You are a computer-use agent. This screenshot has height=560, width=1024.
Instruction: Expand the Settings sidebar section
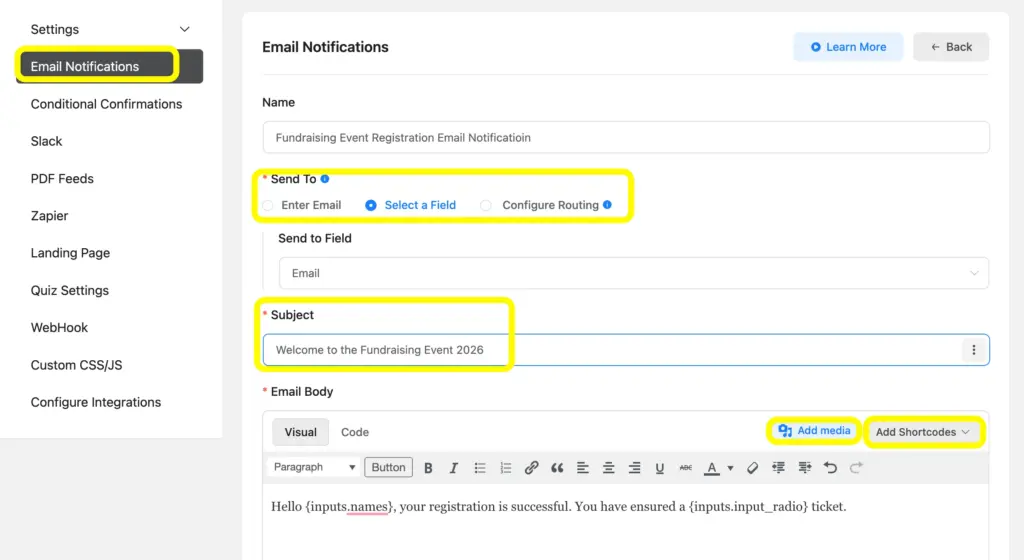tap(185, 29)
